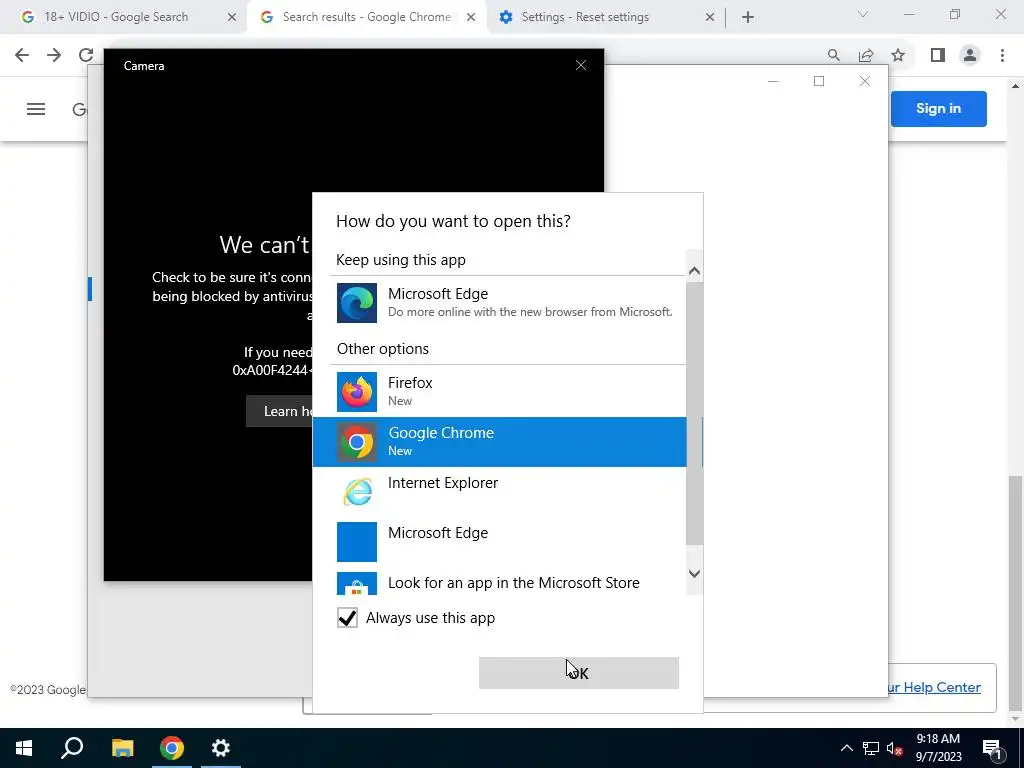Open Settings gear in the taskbar
The width and height of the screenshot is (1024, 768).
[x=221, y=748]
